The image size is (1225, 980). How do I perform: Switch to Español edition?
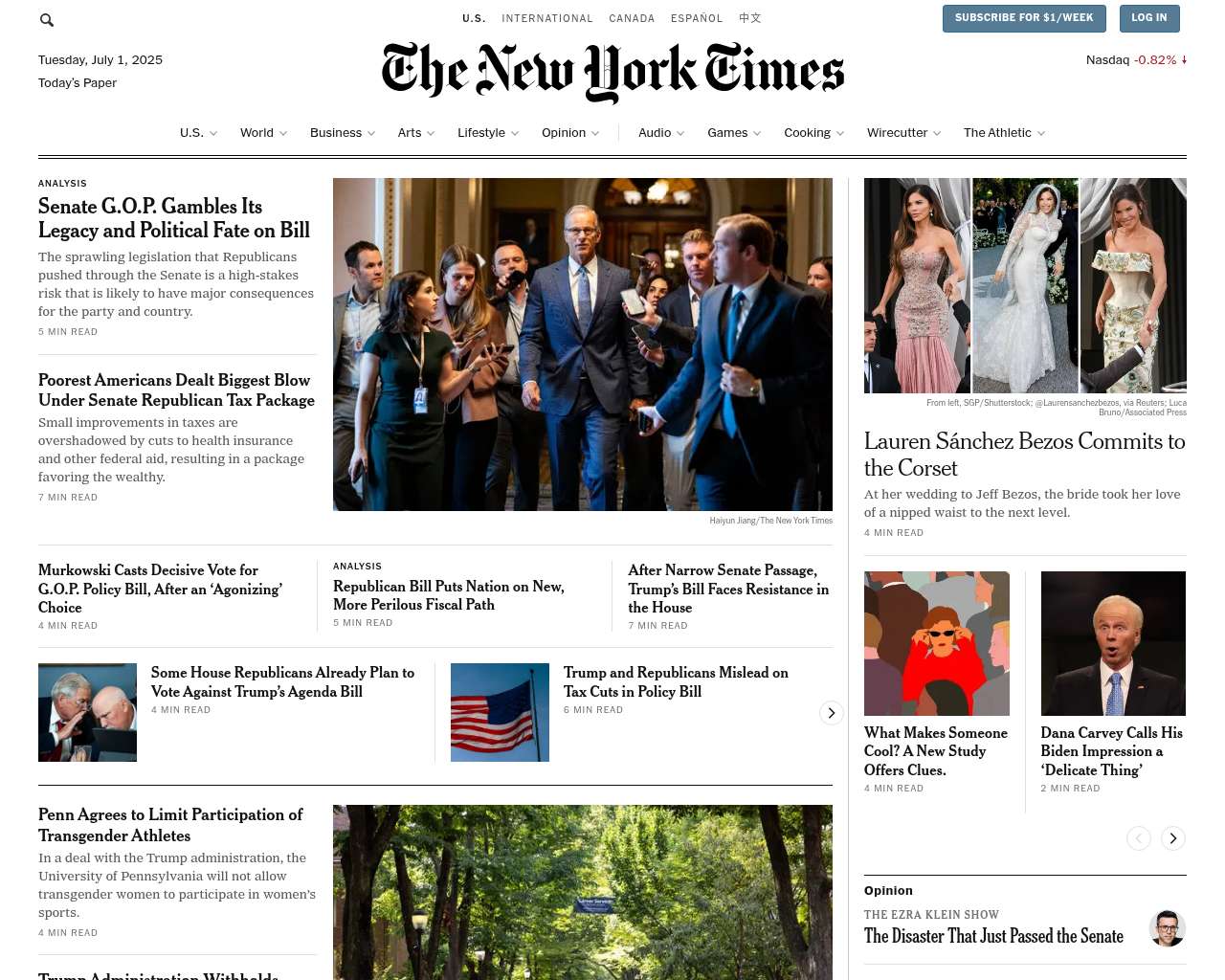697,18
